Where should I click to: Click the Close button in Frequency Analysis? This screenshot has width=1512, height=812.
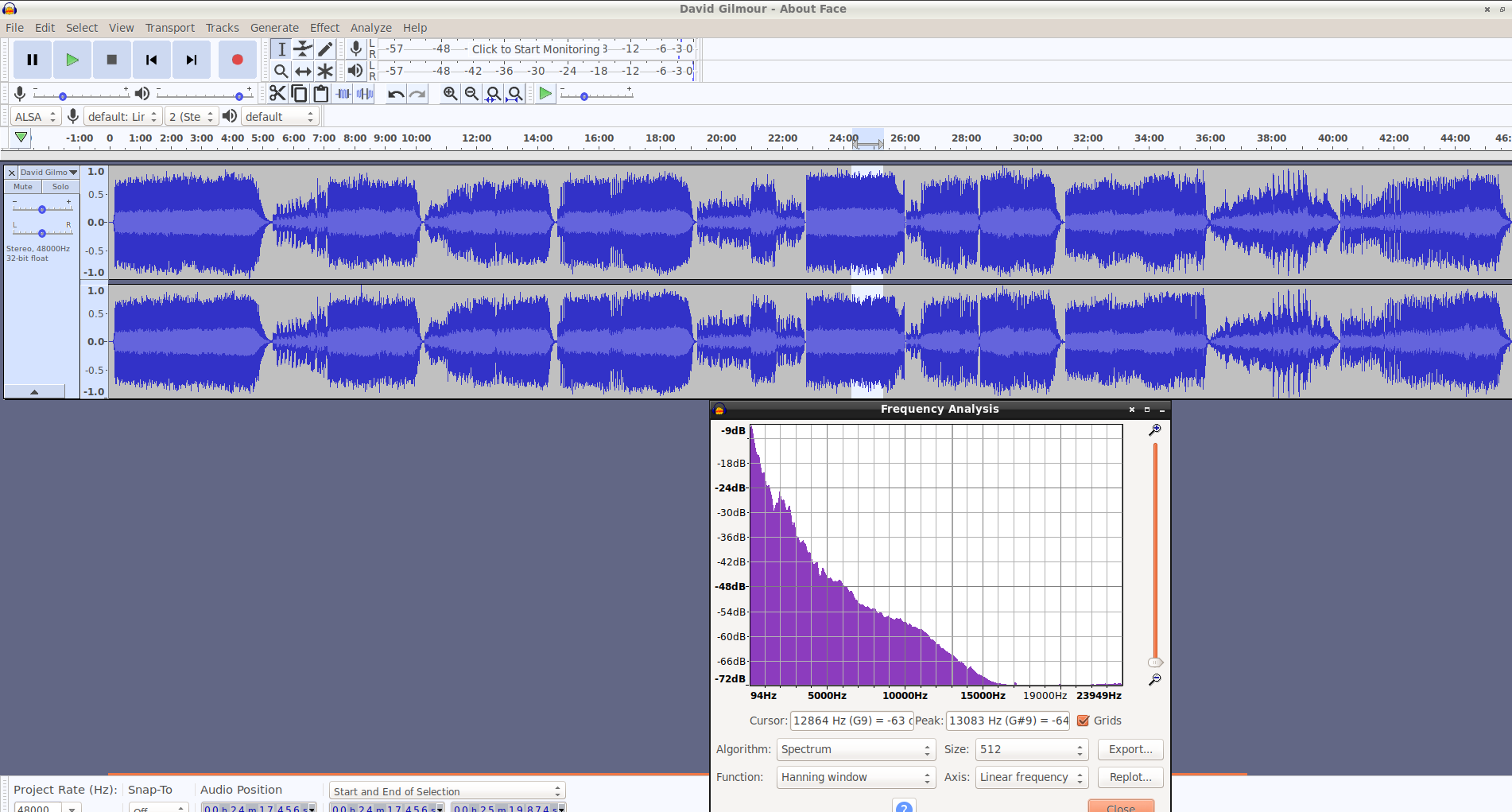(1121, 806)
